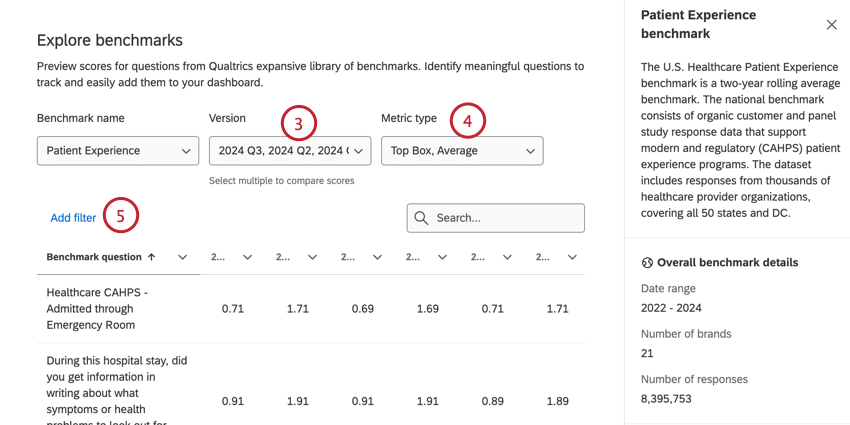The width and height of the screenshot is (850, 425).
Task: Open third score column header menu chevron
Action: coord(377,257)
